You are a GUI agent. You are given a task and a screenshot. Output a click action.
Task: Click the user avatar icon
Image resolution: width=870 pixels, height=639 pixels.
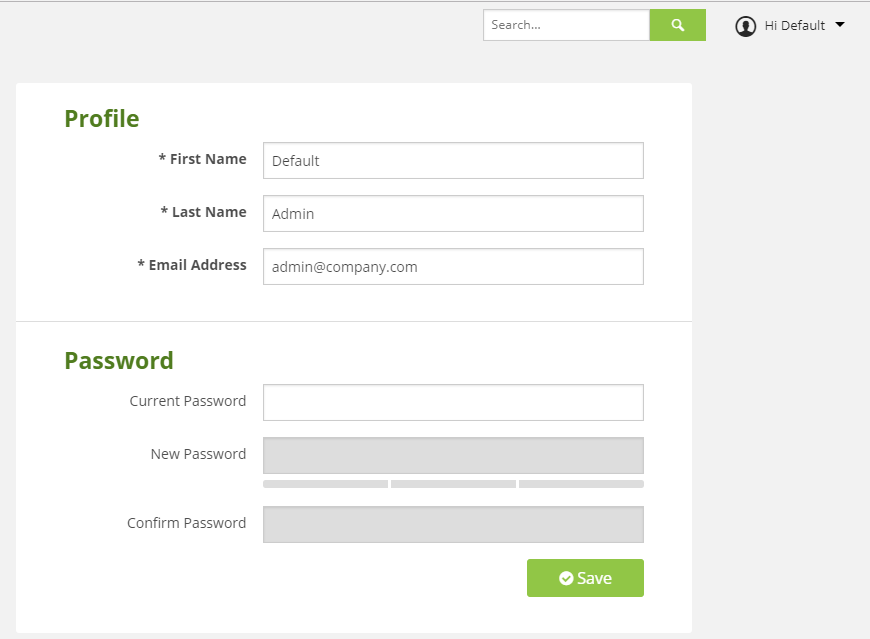tap(745, 26)
